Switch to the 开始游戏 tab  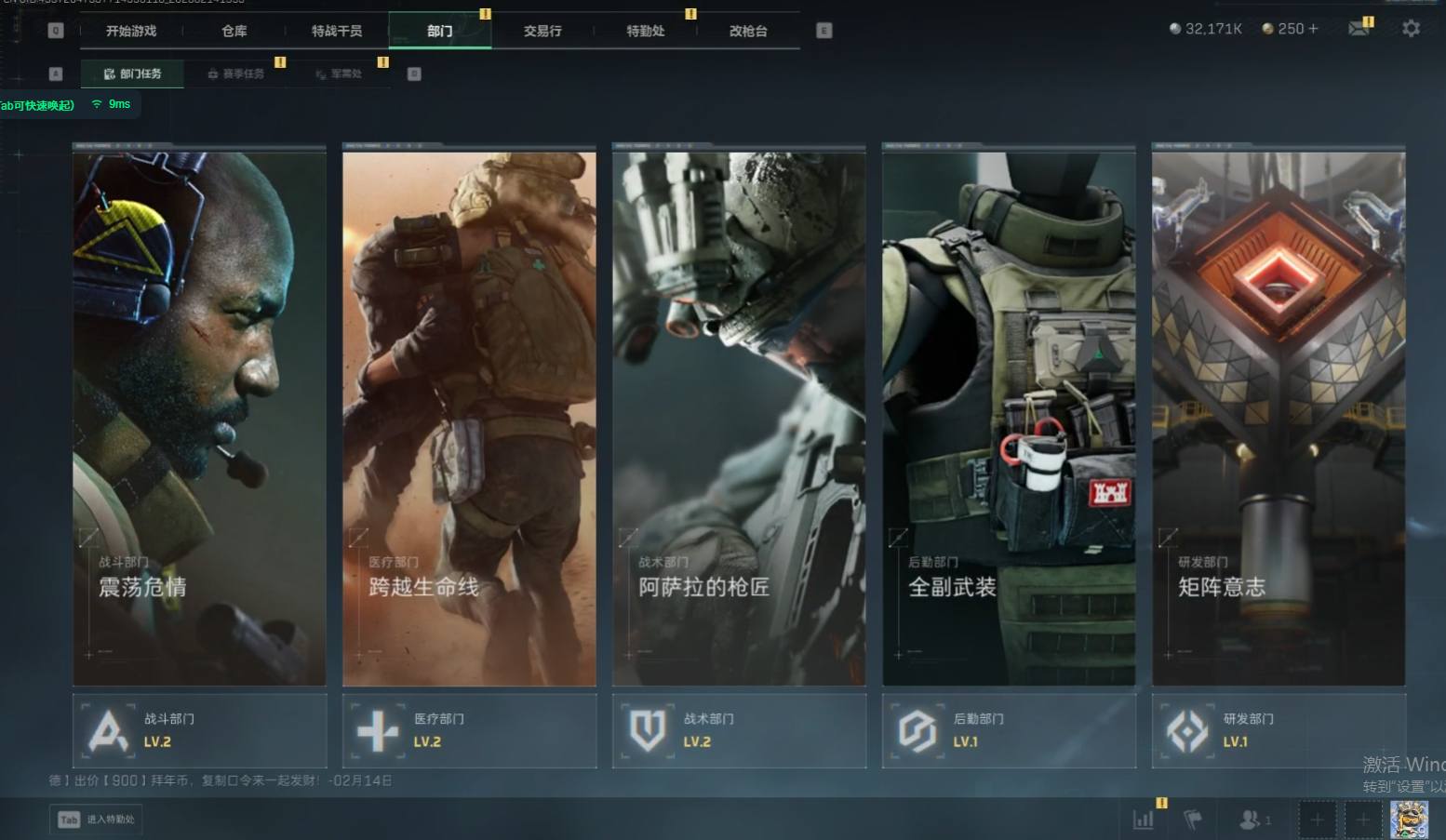point(131,31)
